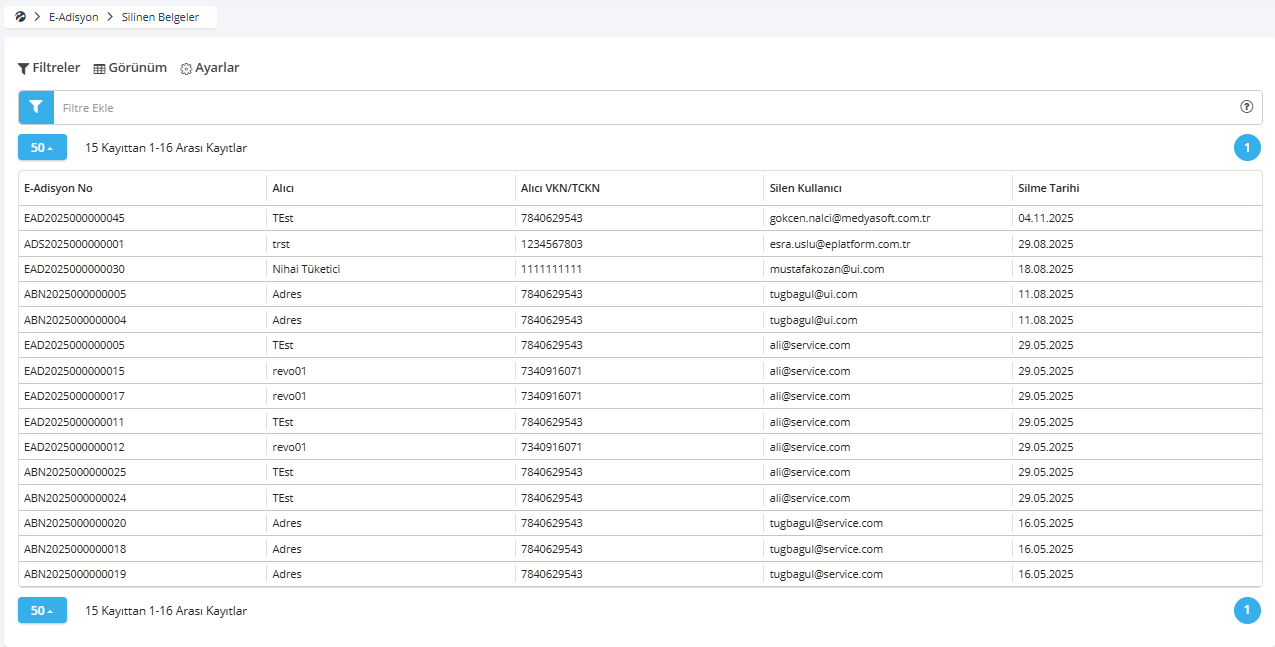Select row EAD2025000000005

click(640, 345)
